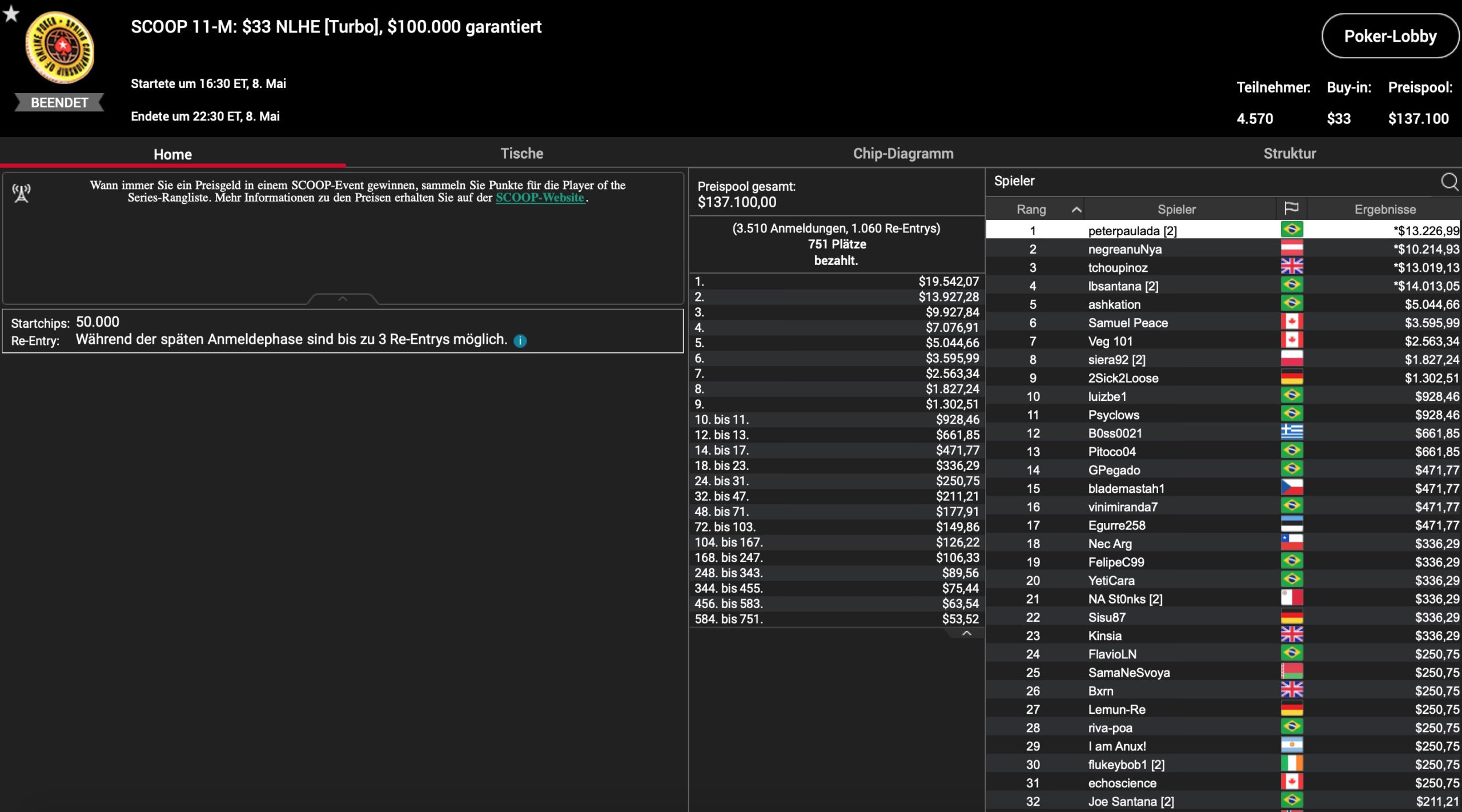The image size is (1462, 812).
Task: Go back to Poker-Lobby
Action: coord(1389,36)
